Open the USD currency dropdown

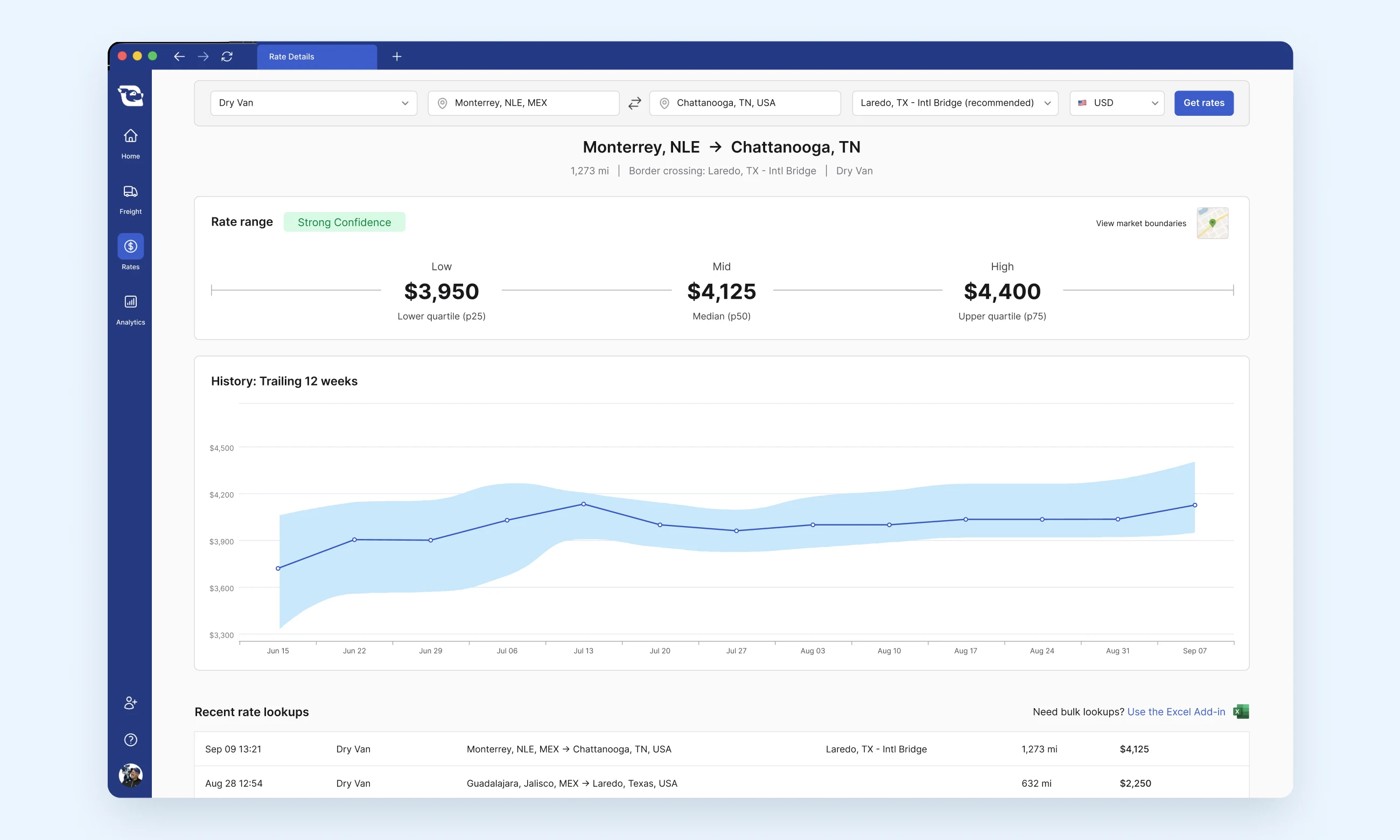click(1117, 103)
